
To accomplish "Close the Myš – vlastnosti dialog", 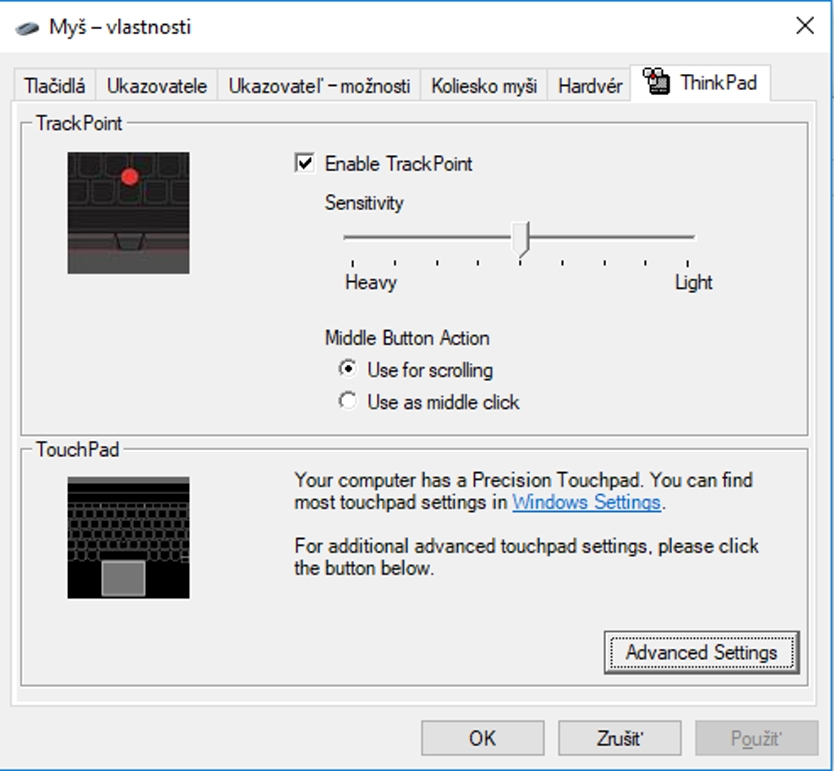I will click(x=805, y=26).
